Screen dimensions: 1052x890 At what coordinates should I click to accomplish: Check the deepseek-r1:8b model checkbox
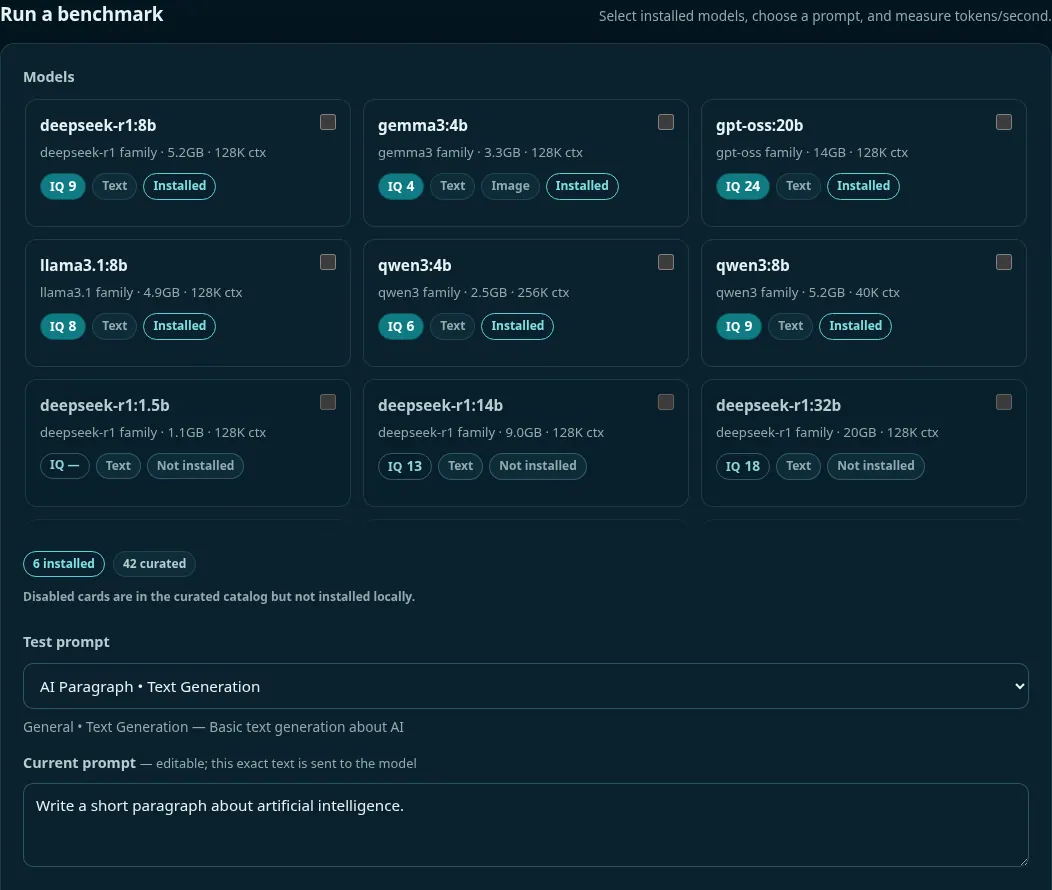coord(327,122)
